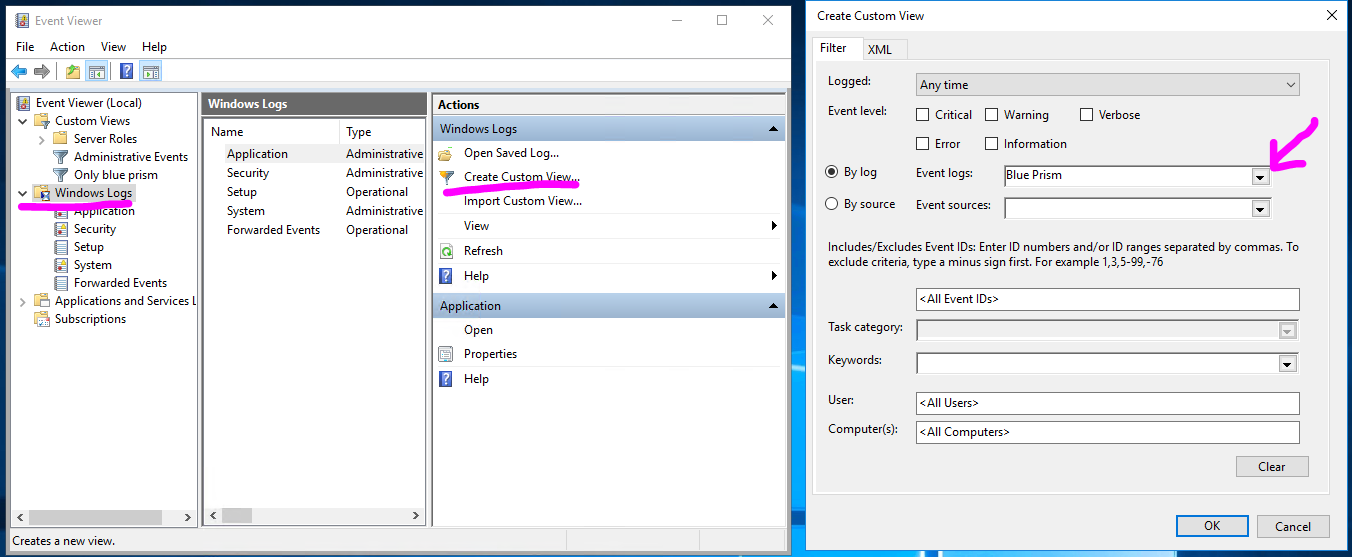Click Import Custom View action
1352x557 pixels.
point(523,201)
